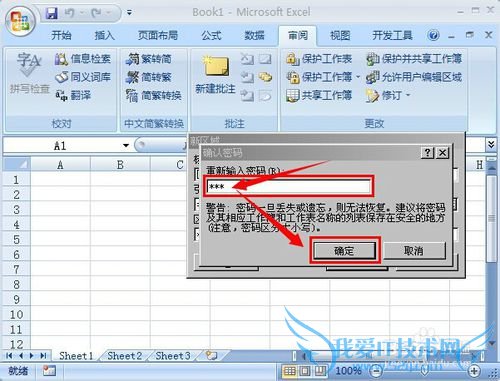Screen dimensions: 500x381
Task: Select column A header
Action: (x=60, y=164)
